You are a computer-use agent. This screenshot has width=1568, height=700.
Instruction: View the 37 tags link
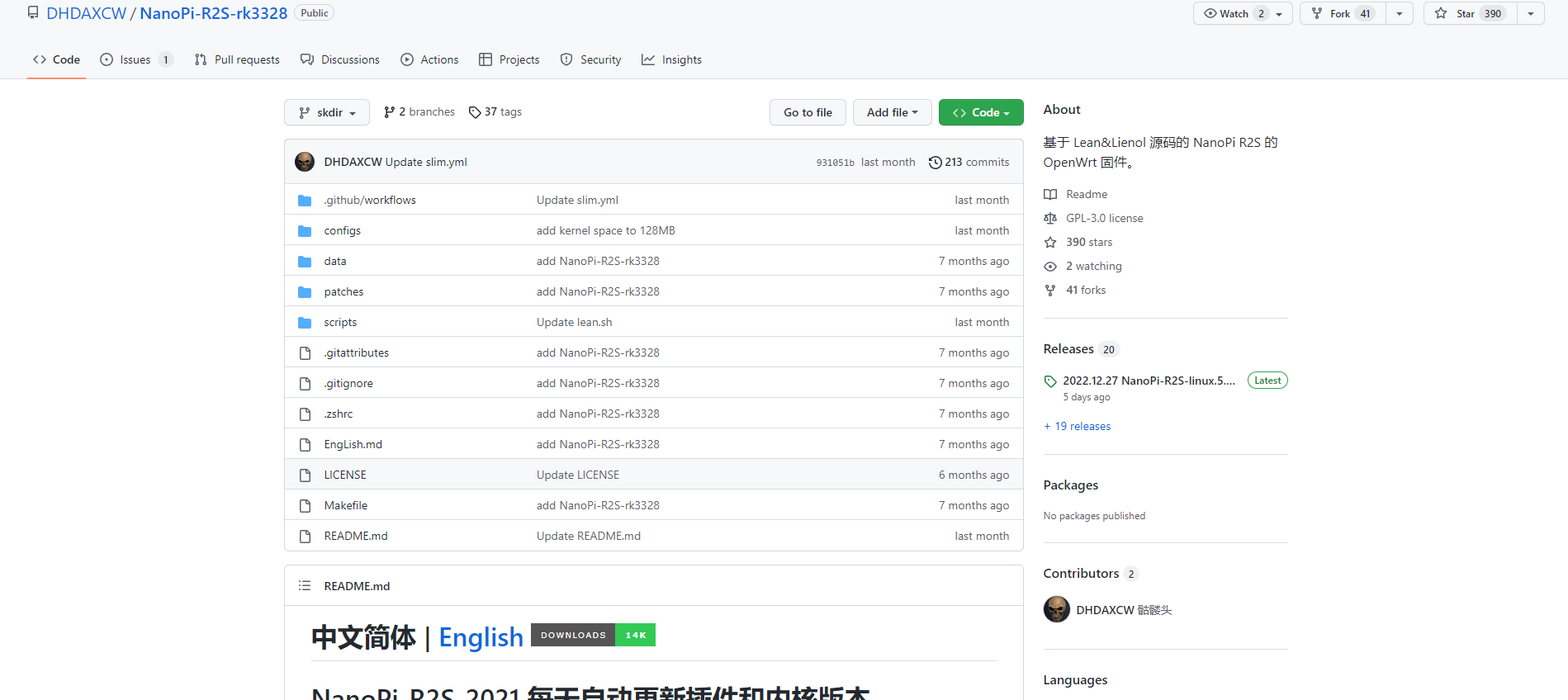(x=495, y=112)
